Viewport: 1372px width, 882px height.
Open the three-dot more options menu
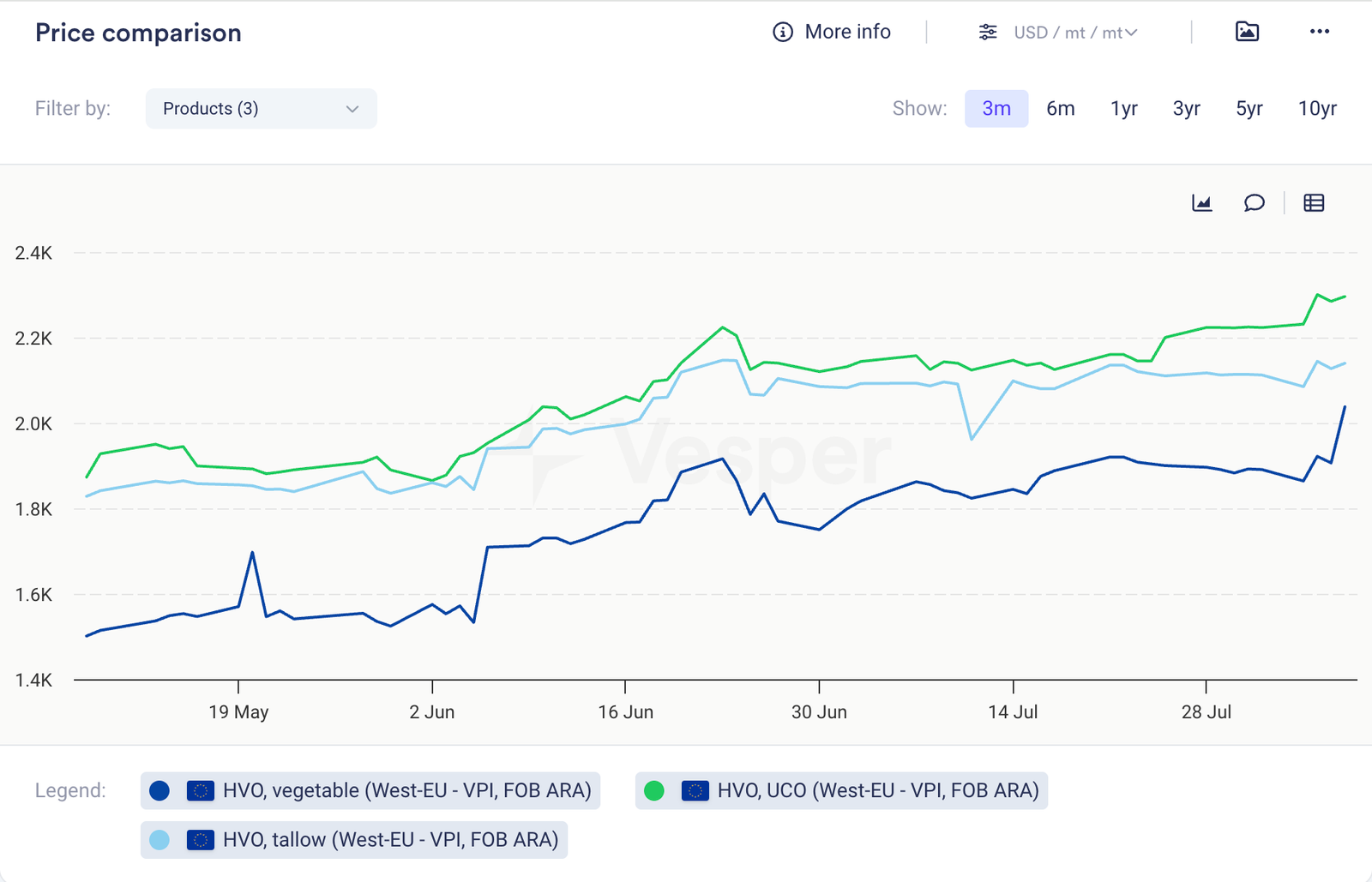coord(1319,33)
